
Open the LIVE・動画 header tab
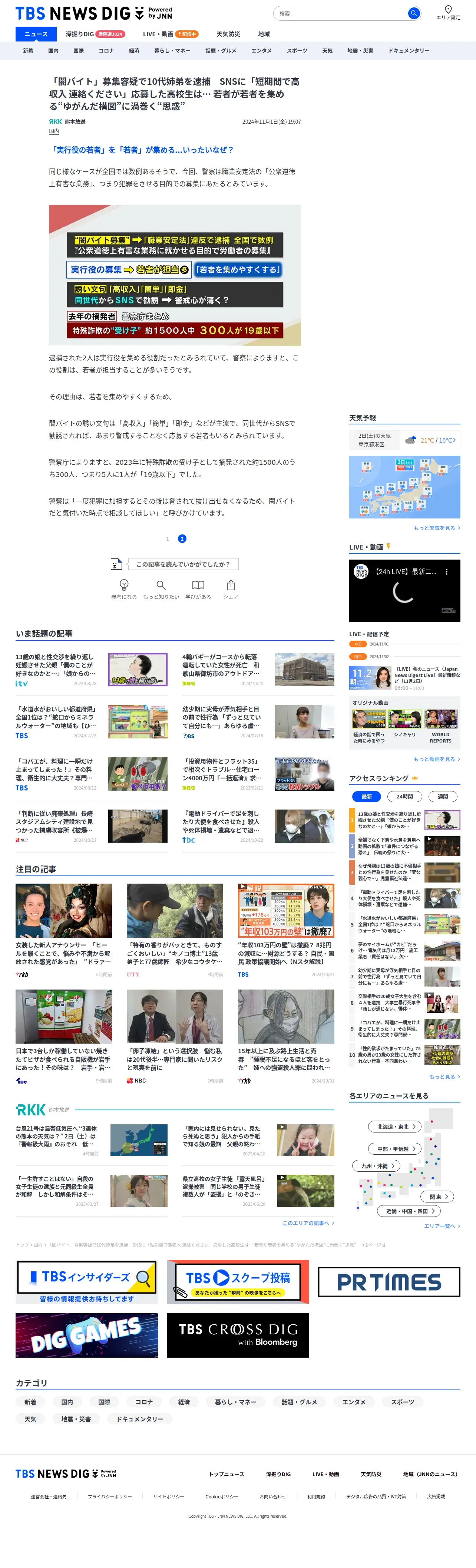[x=170, y=34]
